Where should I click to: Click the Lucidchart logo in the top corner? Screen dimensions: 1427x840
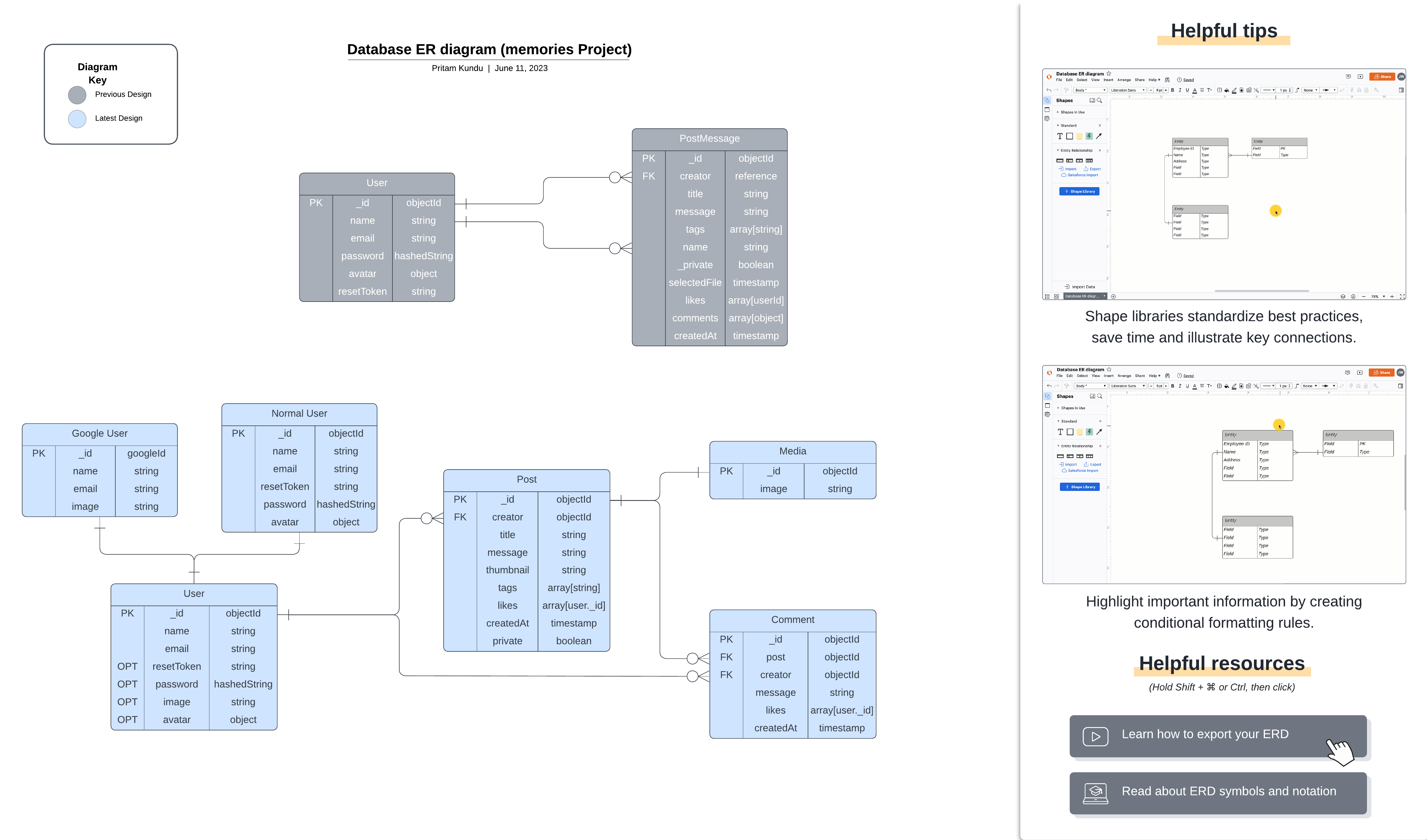1049,76
